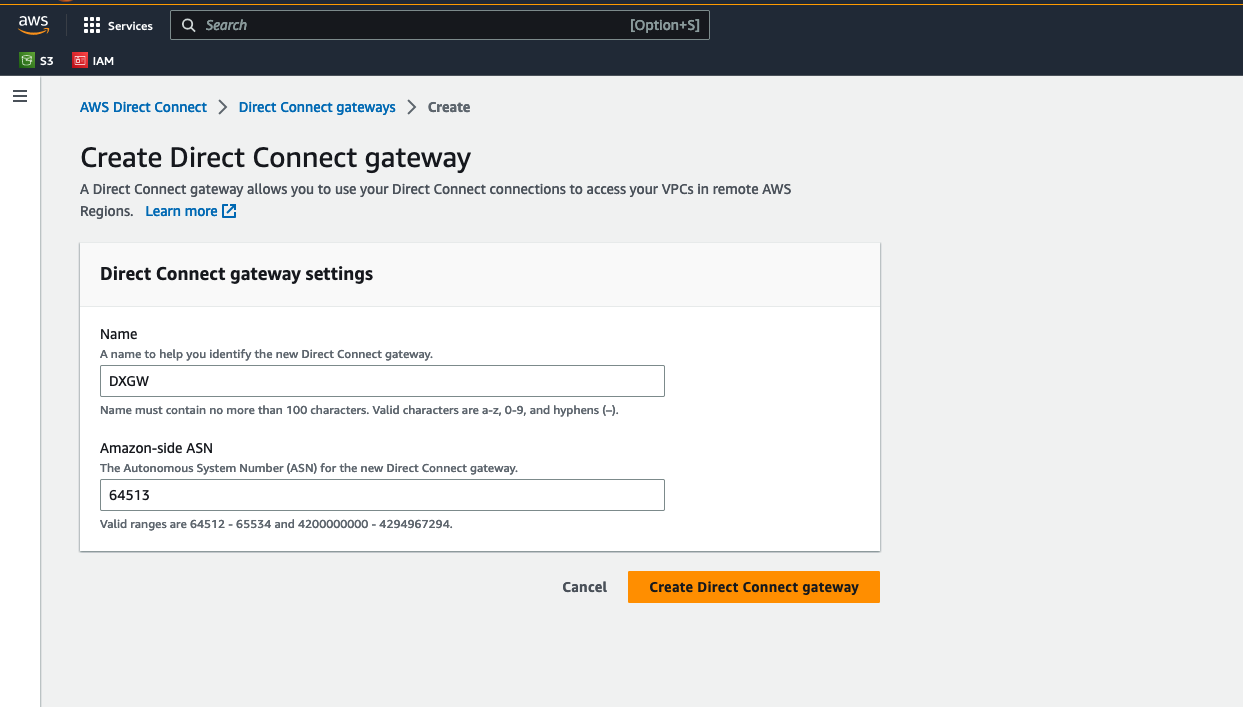Open the sidebar hamburger menu
The height and width of the screenshot is (707, 1243).
pyautogui.click(x=20, y=96)
